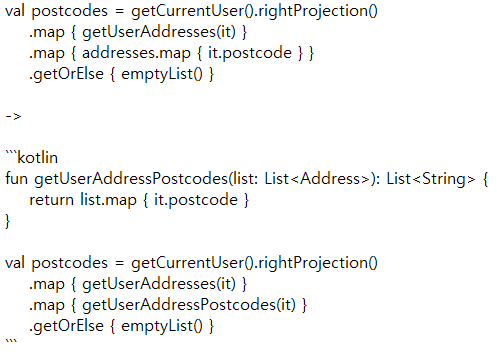The width and height of the screenshot is (497, 361).
Task: Click addresses.map in the third line
Action: (x=136, y=54)
